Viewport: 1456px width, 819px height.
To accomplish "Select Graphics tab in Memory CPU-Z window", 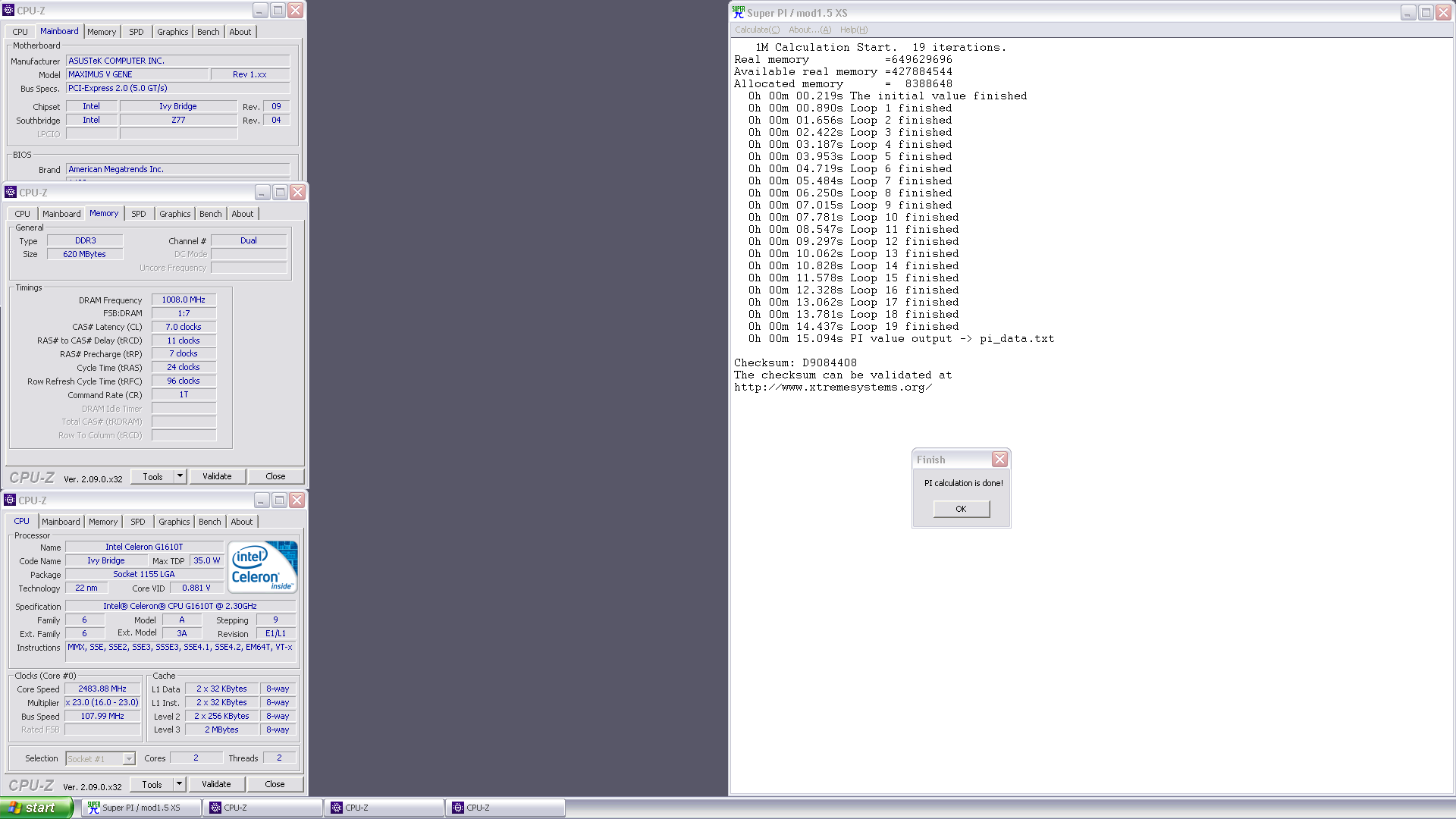I will click(175, 214).
